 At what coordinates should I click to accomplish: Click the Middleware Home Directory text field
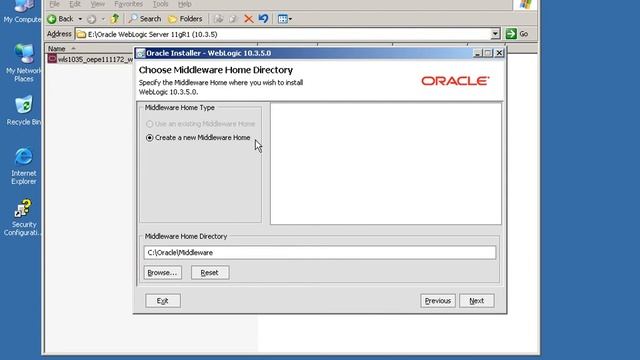click(x=320, y=253)
